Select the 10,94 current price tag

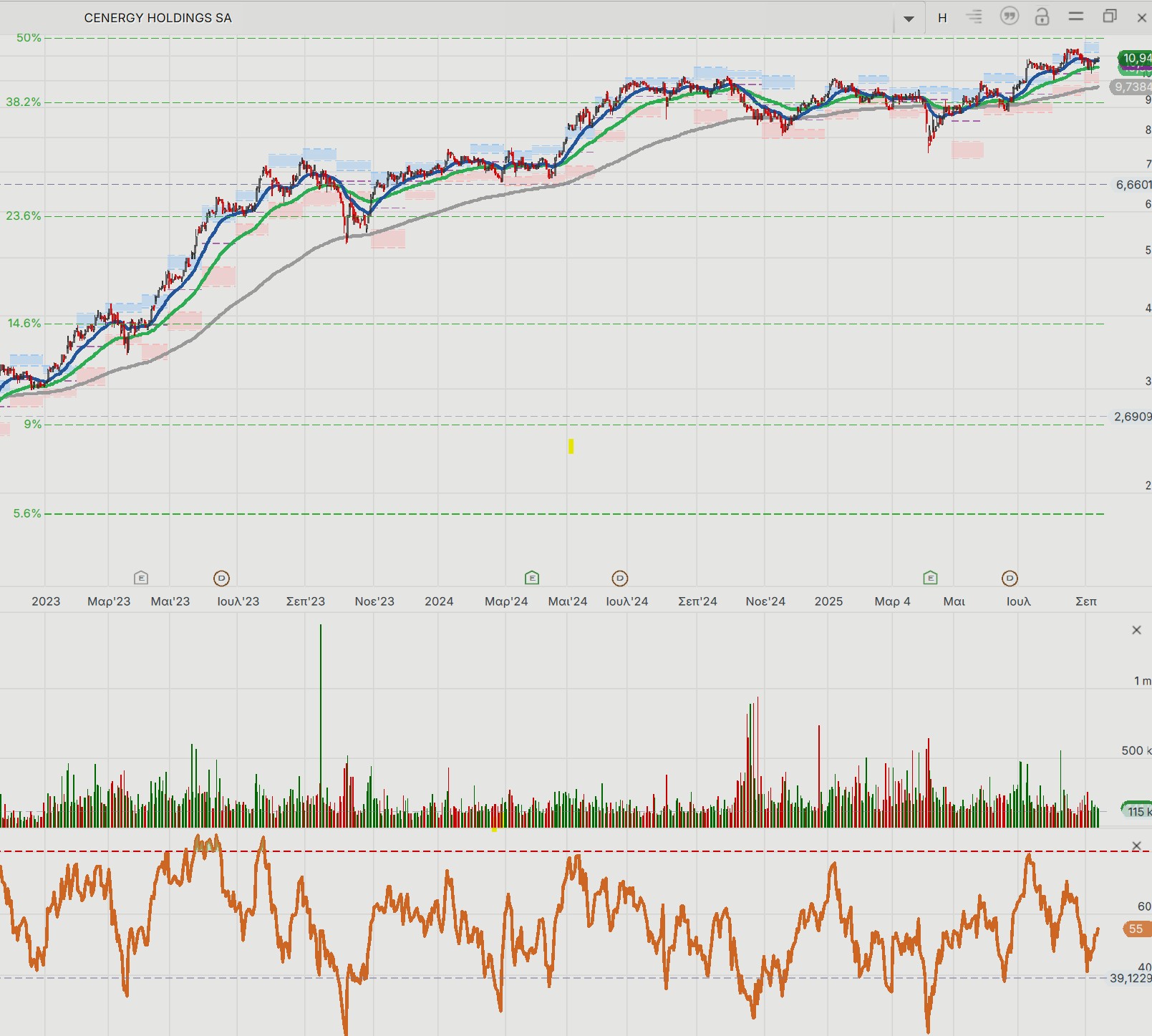tap(1136, 58)
